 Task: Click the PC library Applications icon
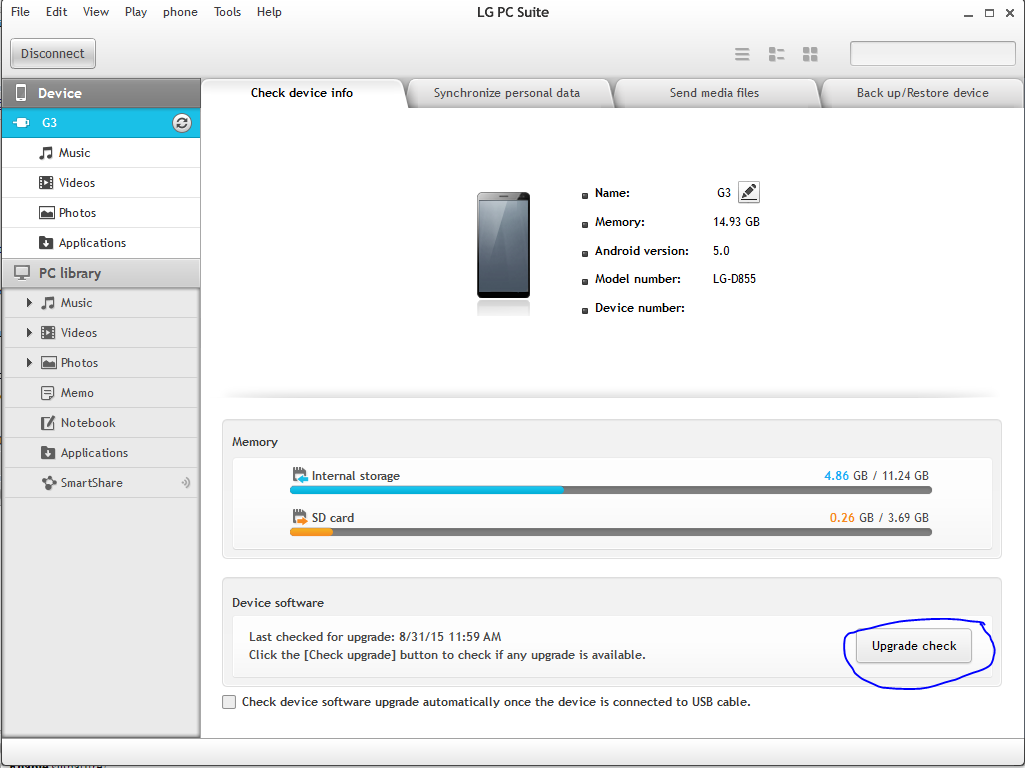click(x=48, y=453)
